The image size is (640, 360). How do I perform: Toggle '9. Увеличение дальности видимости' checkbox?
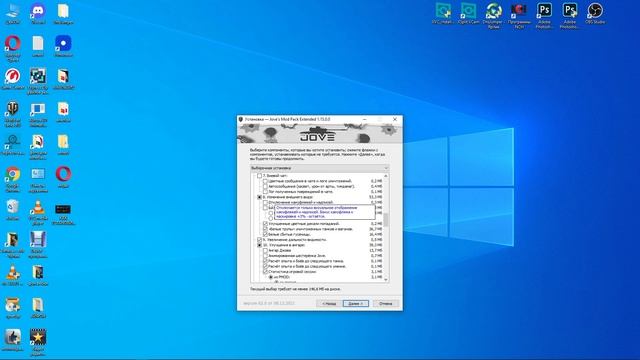coord(259,240)
